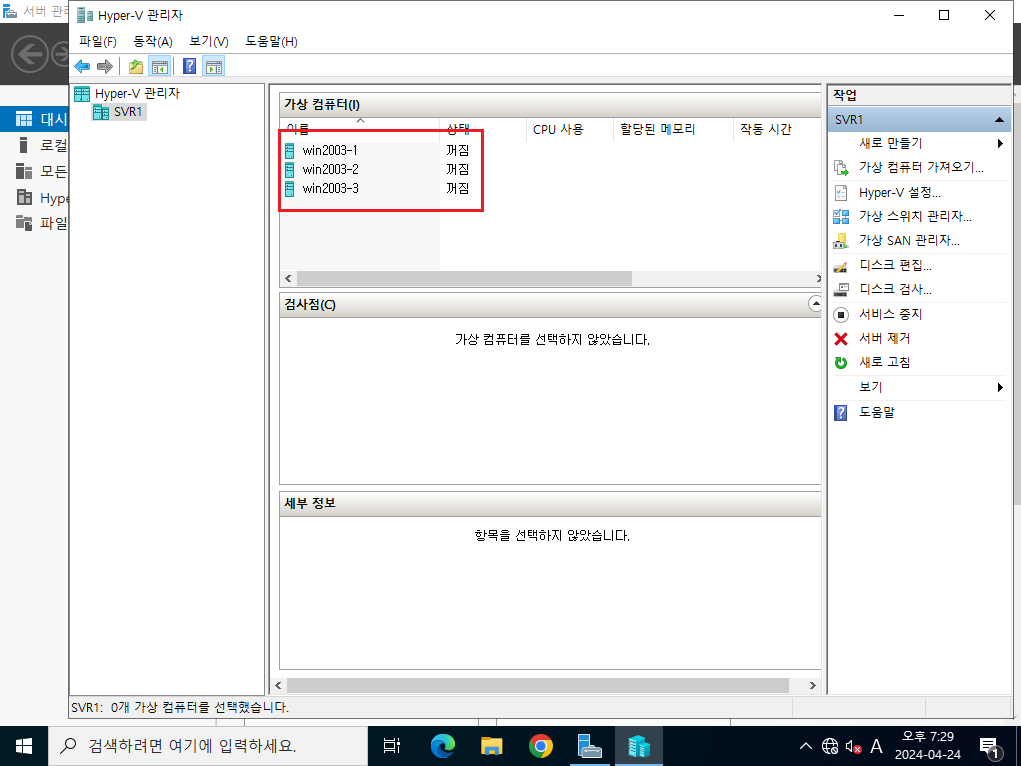Open the 보기(V) menu
Image resolution: width=1021 pixels, height=766 pixels.
pos(208,42)
